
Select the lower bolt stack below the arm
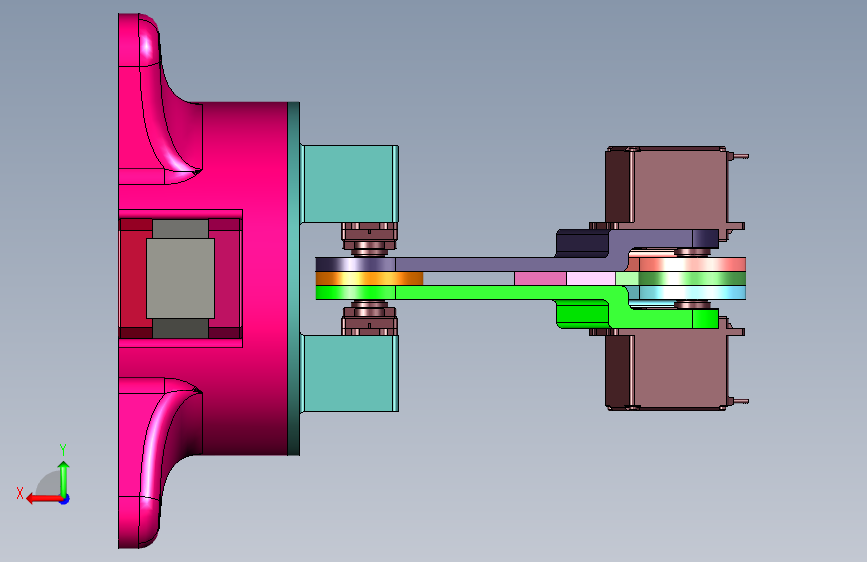[x=369, y=318]
